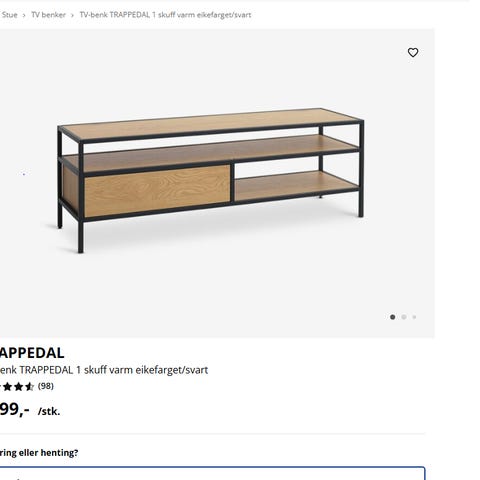480x480 pixels.
Task: Jump to third image via last dot
Action: click(414, 317)
